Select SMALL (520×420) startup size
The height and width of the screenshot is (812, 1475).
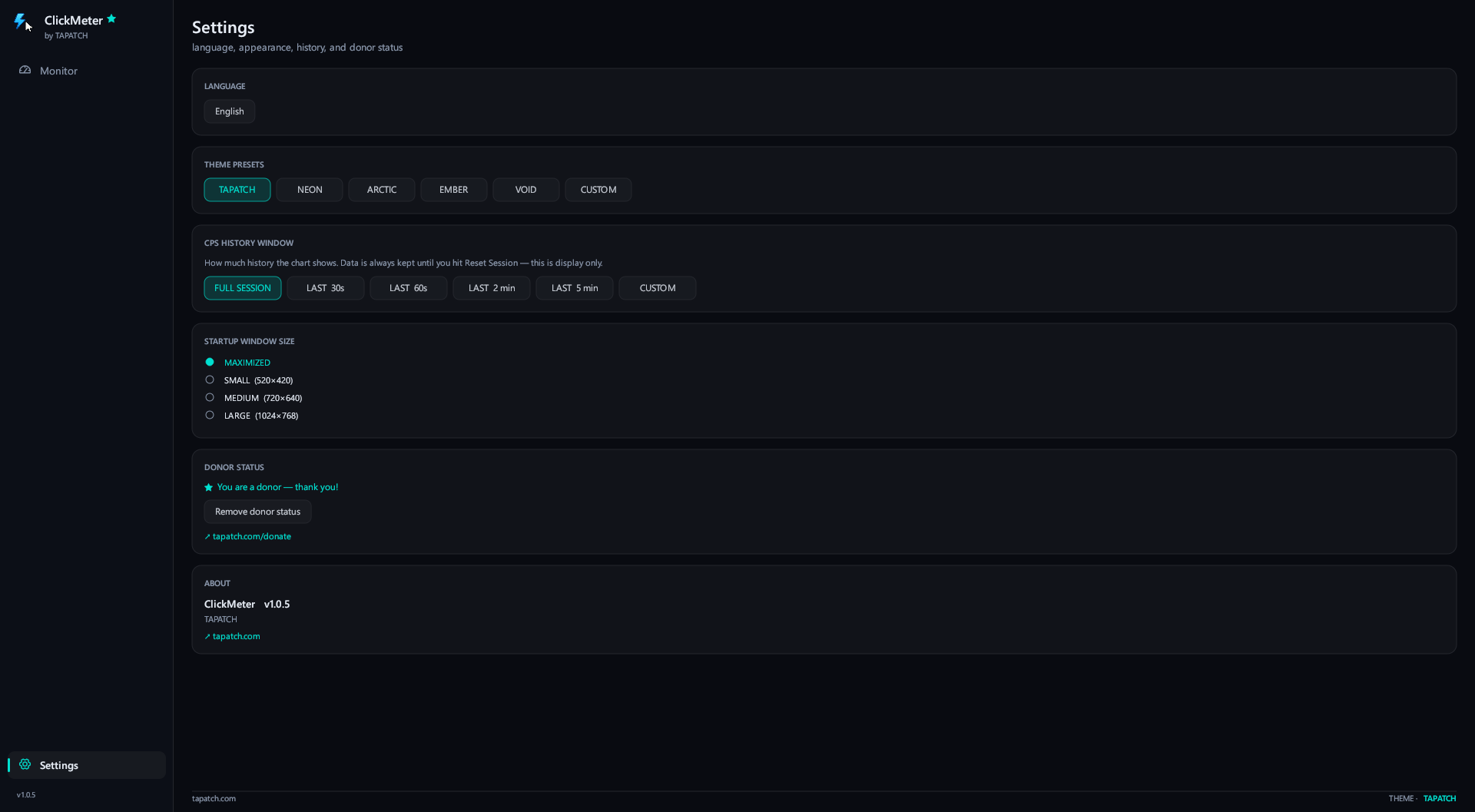(249, 380)
